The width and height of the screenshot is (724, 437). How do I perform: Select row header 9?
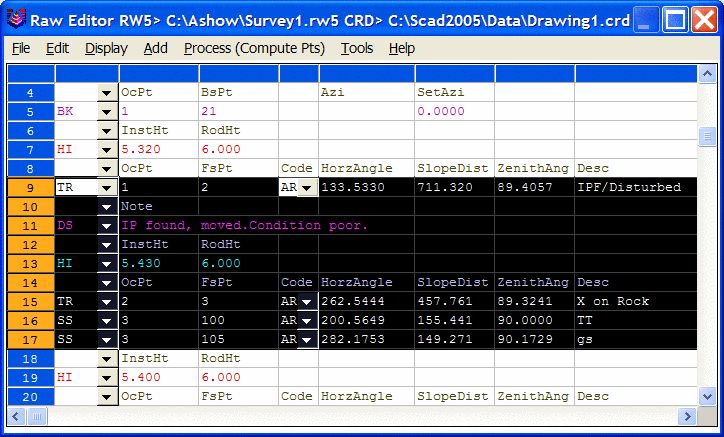[30, 188]
